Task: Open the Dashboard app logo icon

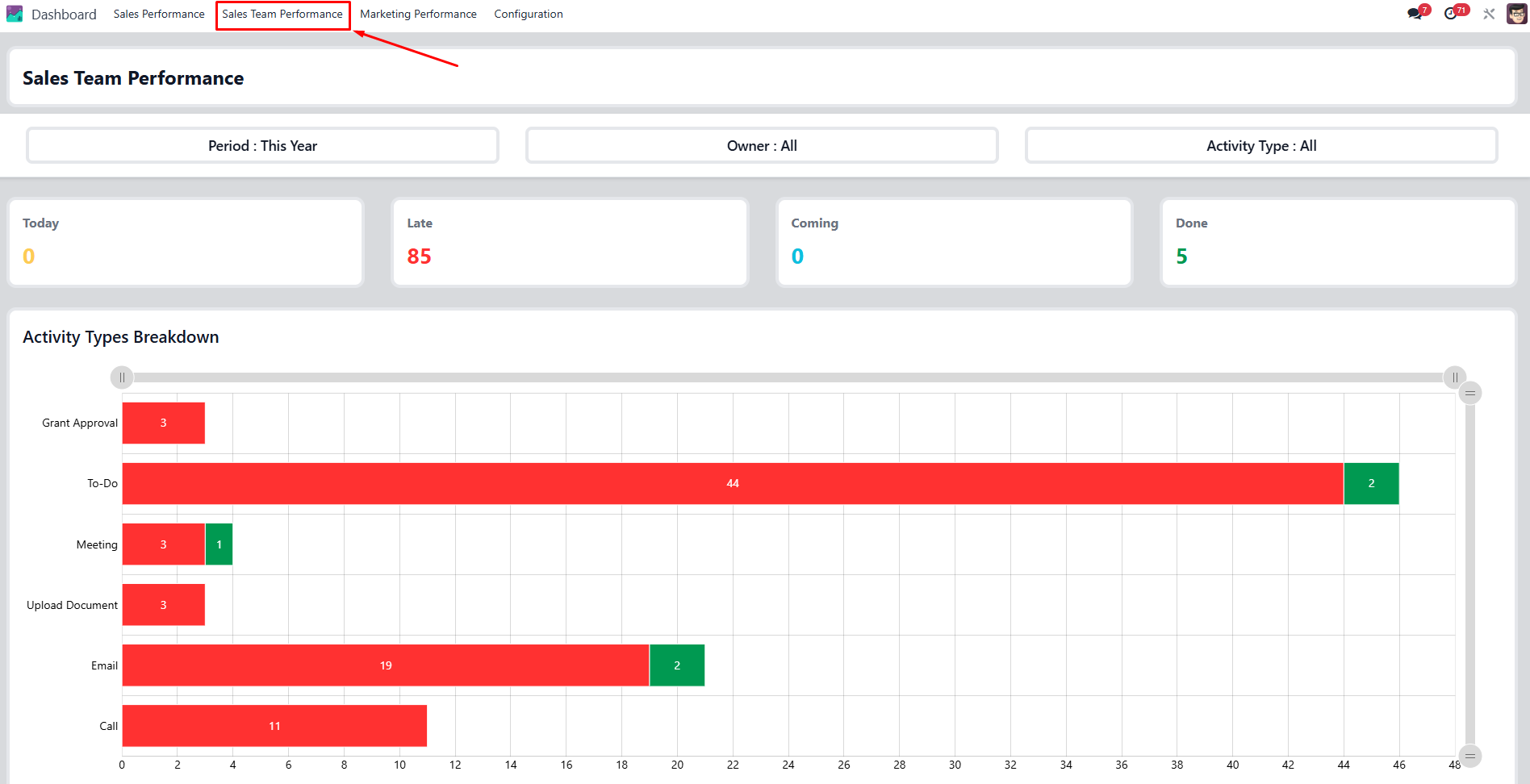Action: (15, 14)
